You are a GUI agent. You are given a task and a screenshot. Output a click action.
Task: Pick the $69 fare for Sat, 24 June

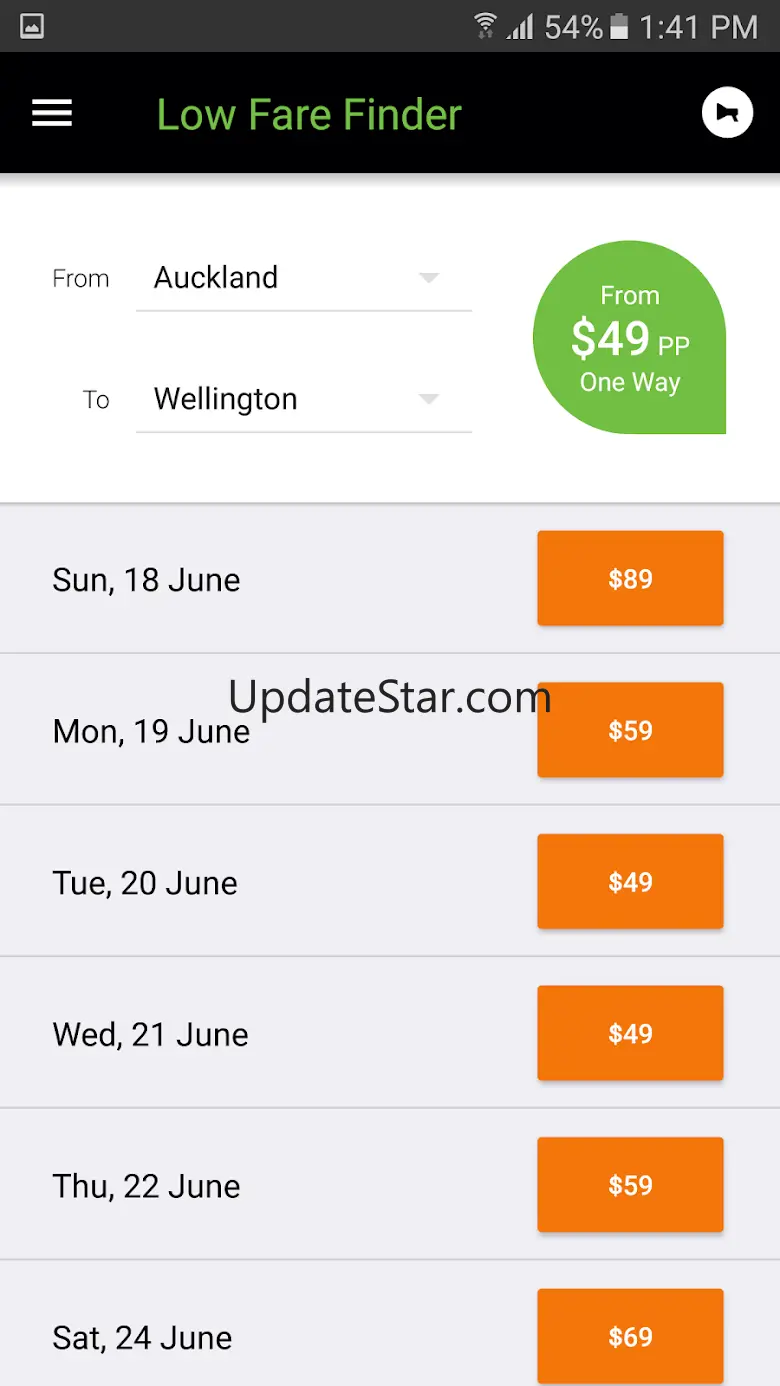(630, 1336)
